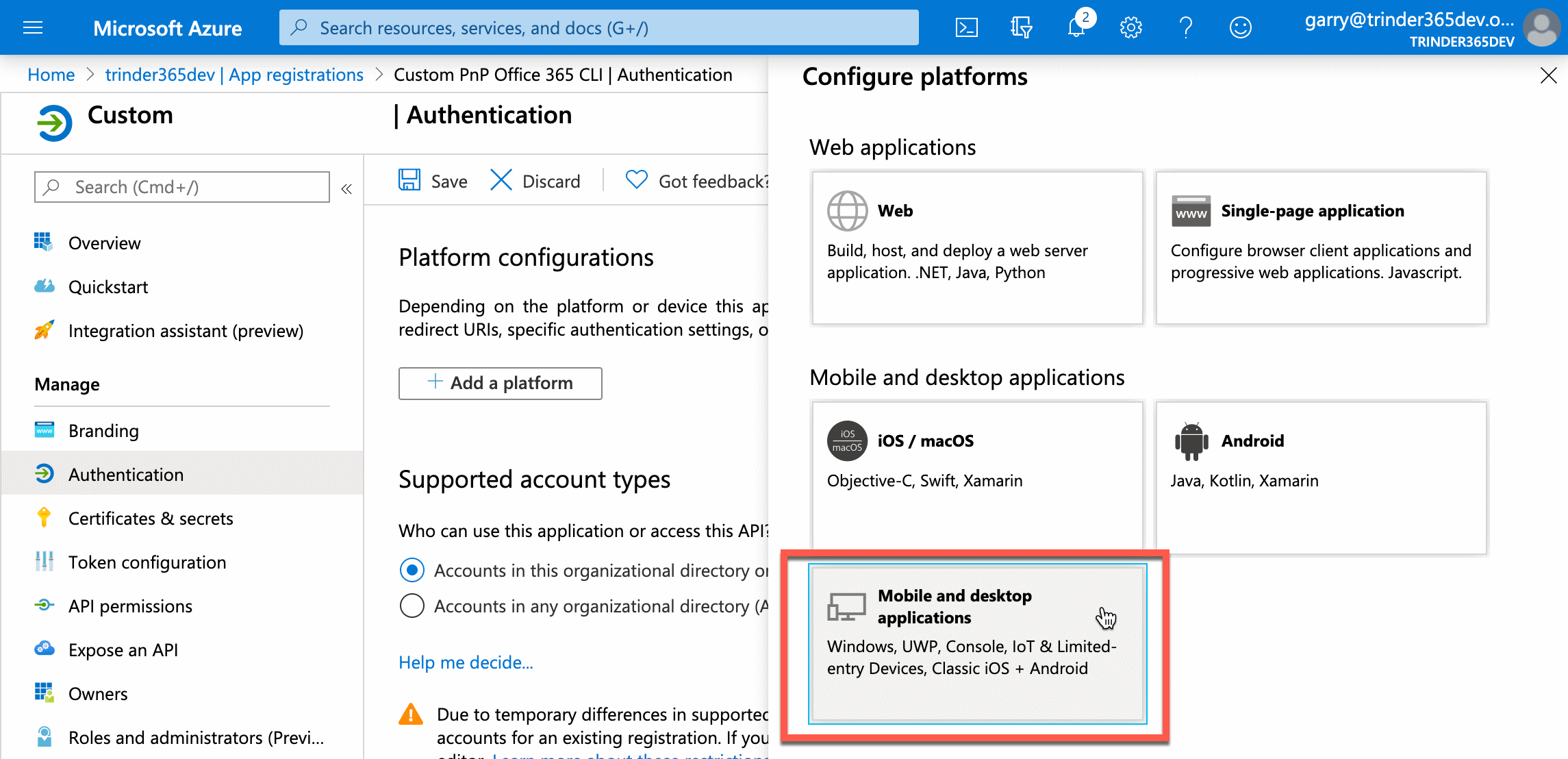Image resolution: width=1568 pixels, height=759 pixels.
Task: Click the Owners icon in sidebar
Action: (x=44, y=693)
